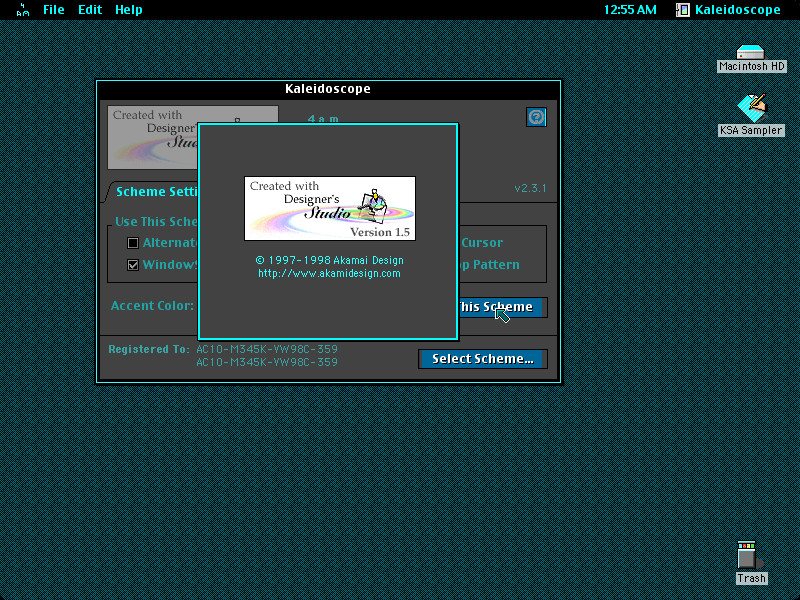Open the Help menu

tap(129, 10)
